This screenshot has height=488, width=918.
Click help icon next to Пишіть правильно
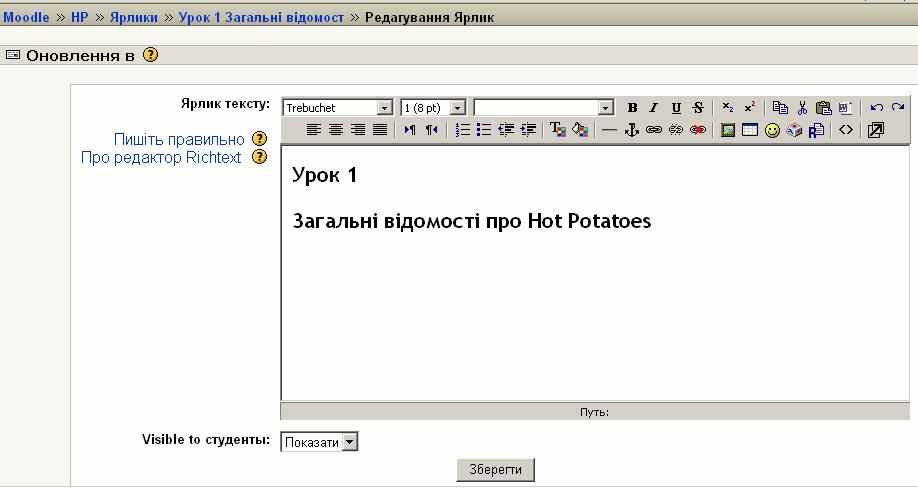click(259, 139)
